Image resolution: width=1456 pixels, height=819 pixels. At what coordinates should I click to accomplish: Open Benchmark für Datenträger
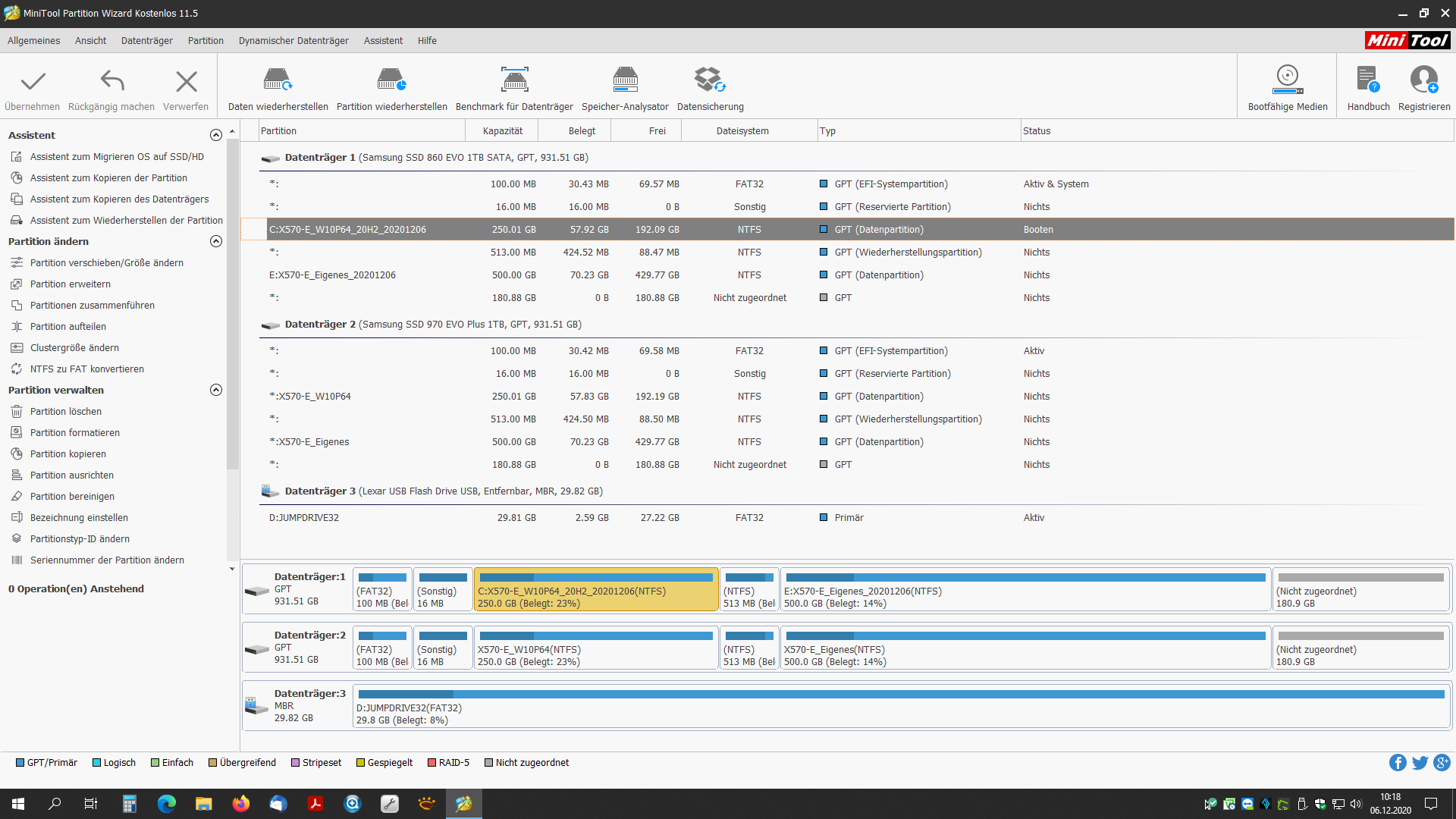[514, 80]
